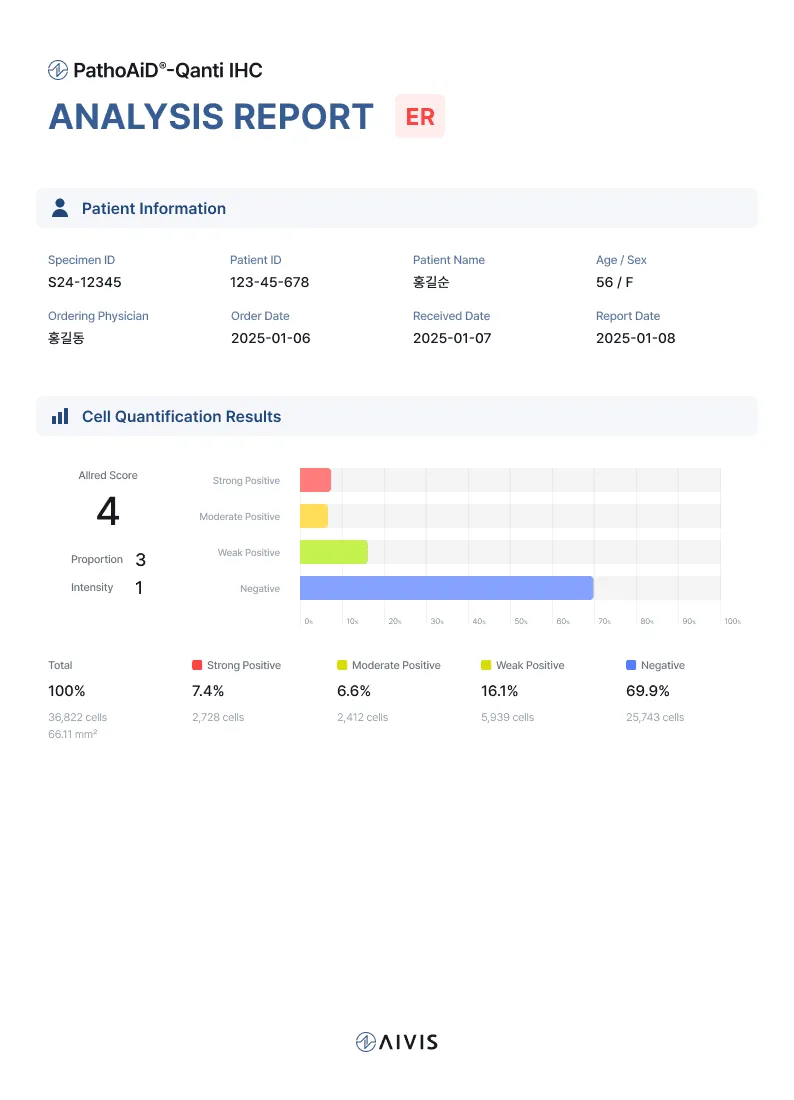Click the Allred Score value 4
The width and height of the screenshot is (794, 1100).
tap(107, 512)
